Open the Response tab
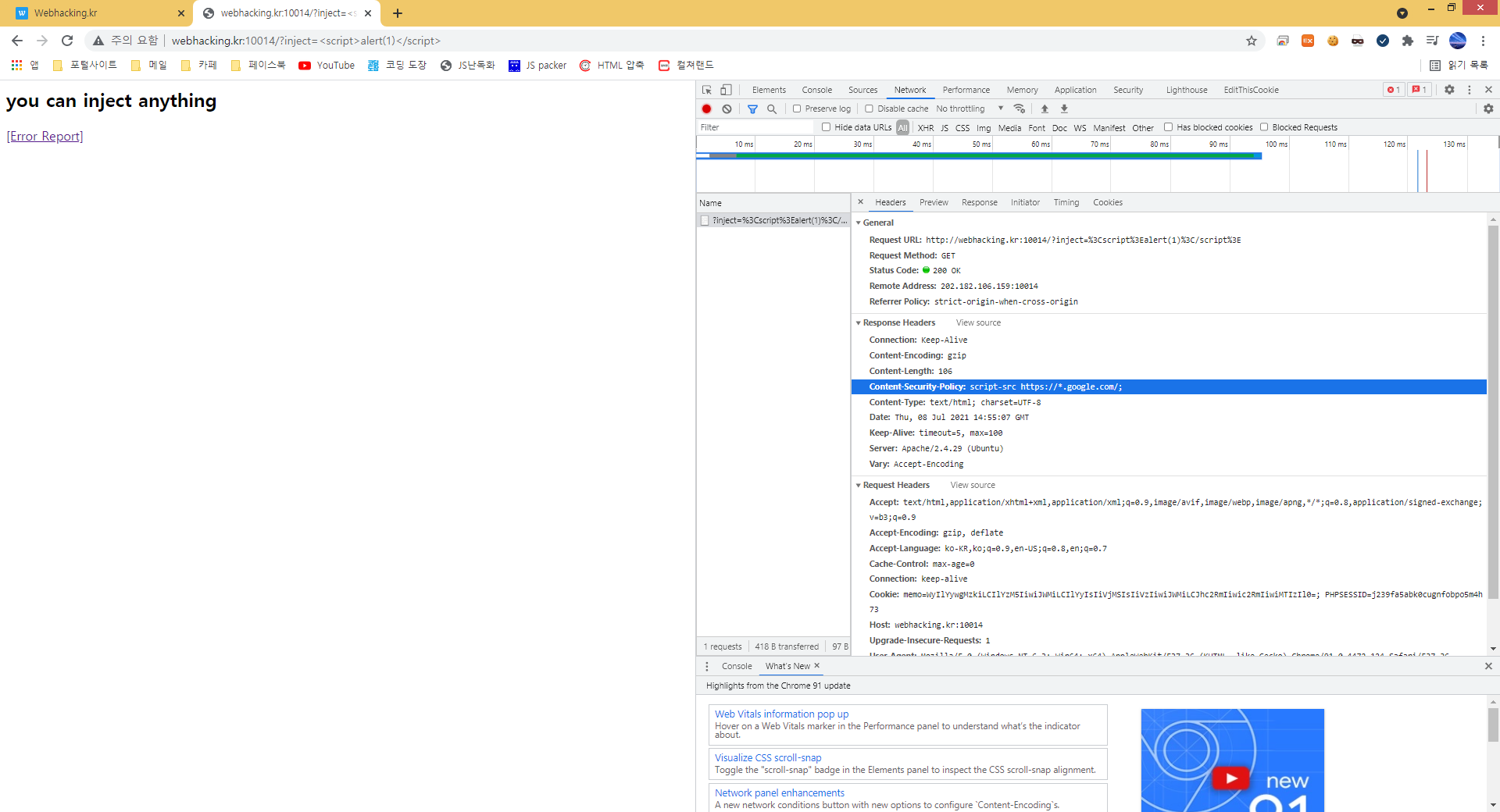The height and width of the screenshot is (812, 1500). [980, 202]
